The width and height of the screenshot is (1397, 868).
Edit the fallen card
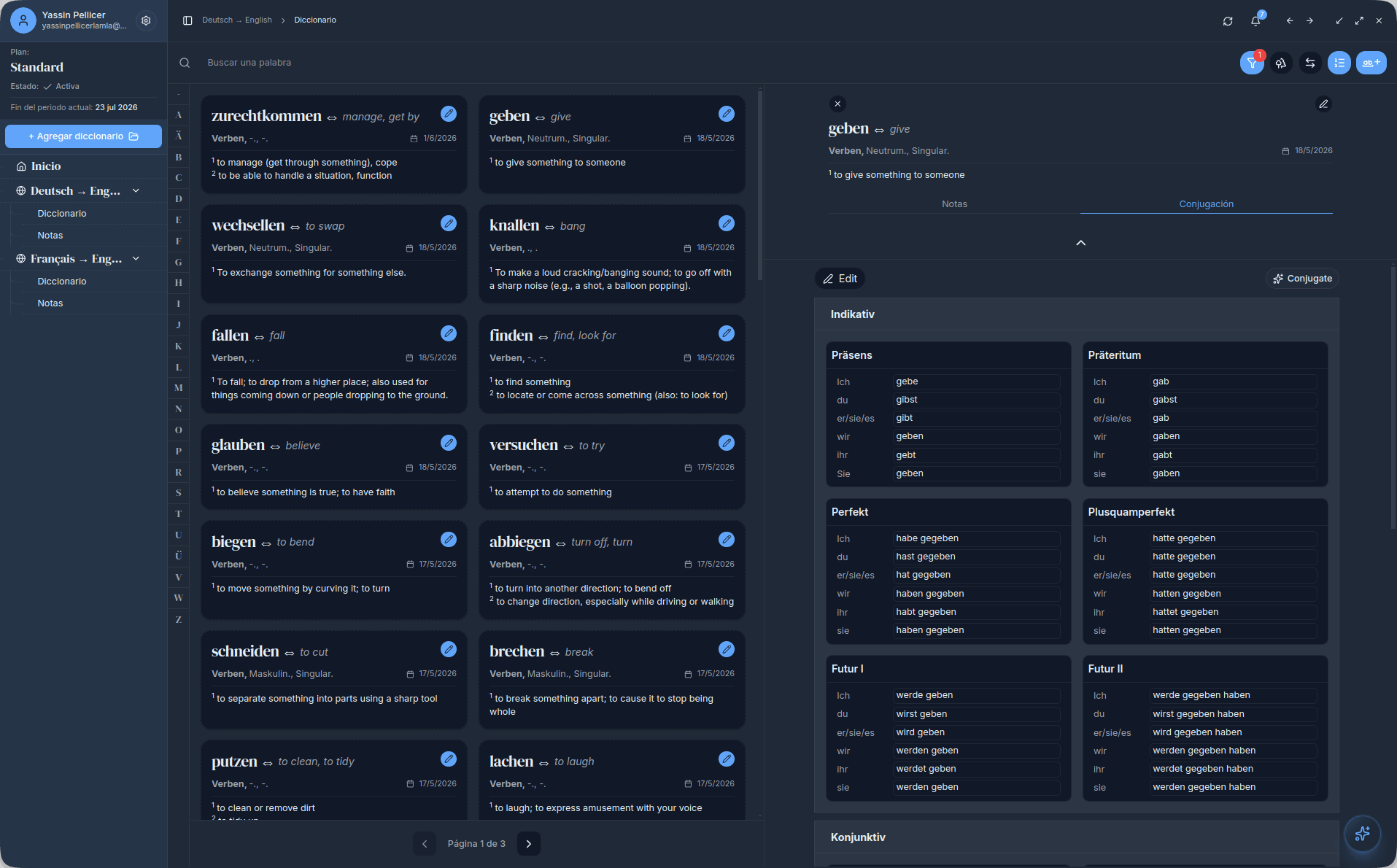tap(449, 333)
